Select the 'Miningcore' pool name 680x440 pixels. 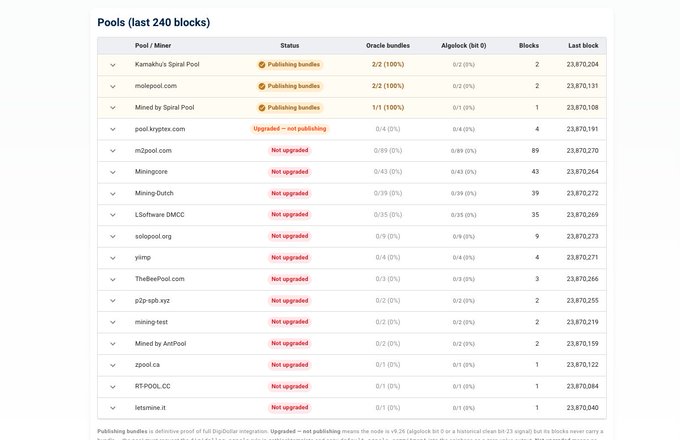pyautogui.click(x=151, y=172)
